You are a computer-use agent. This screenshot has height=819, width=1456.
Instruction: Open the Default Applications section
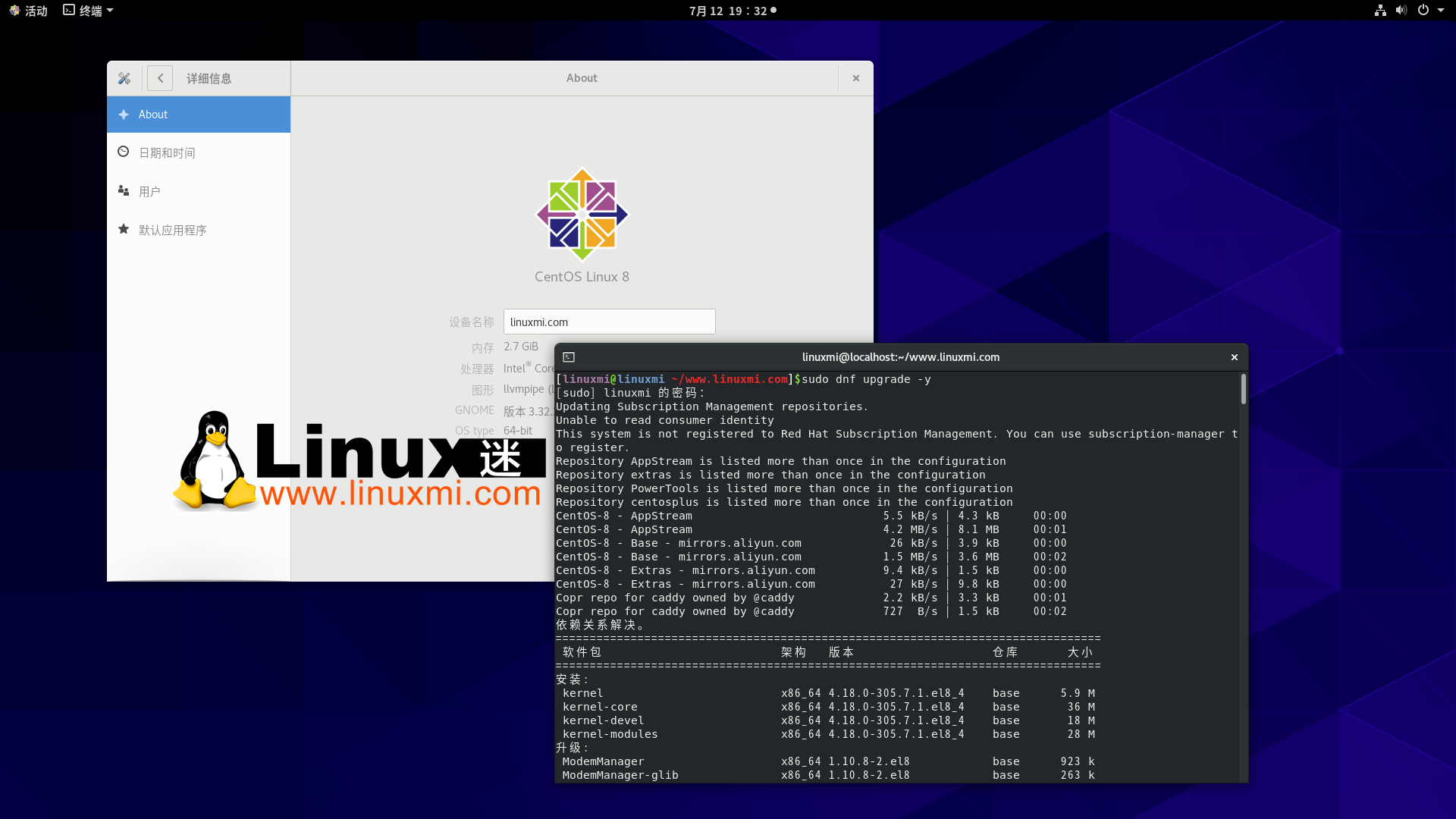tap(199, 230)
